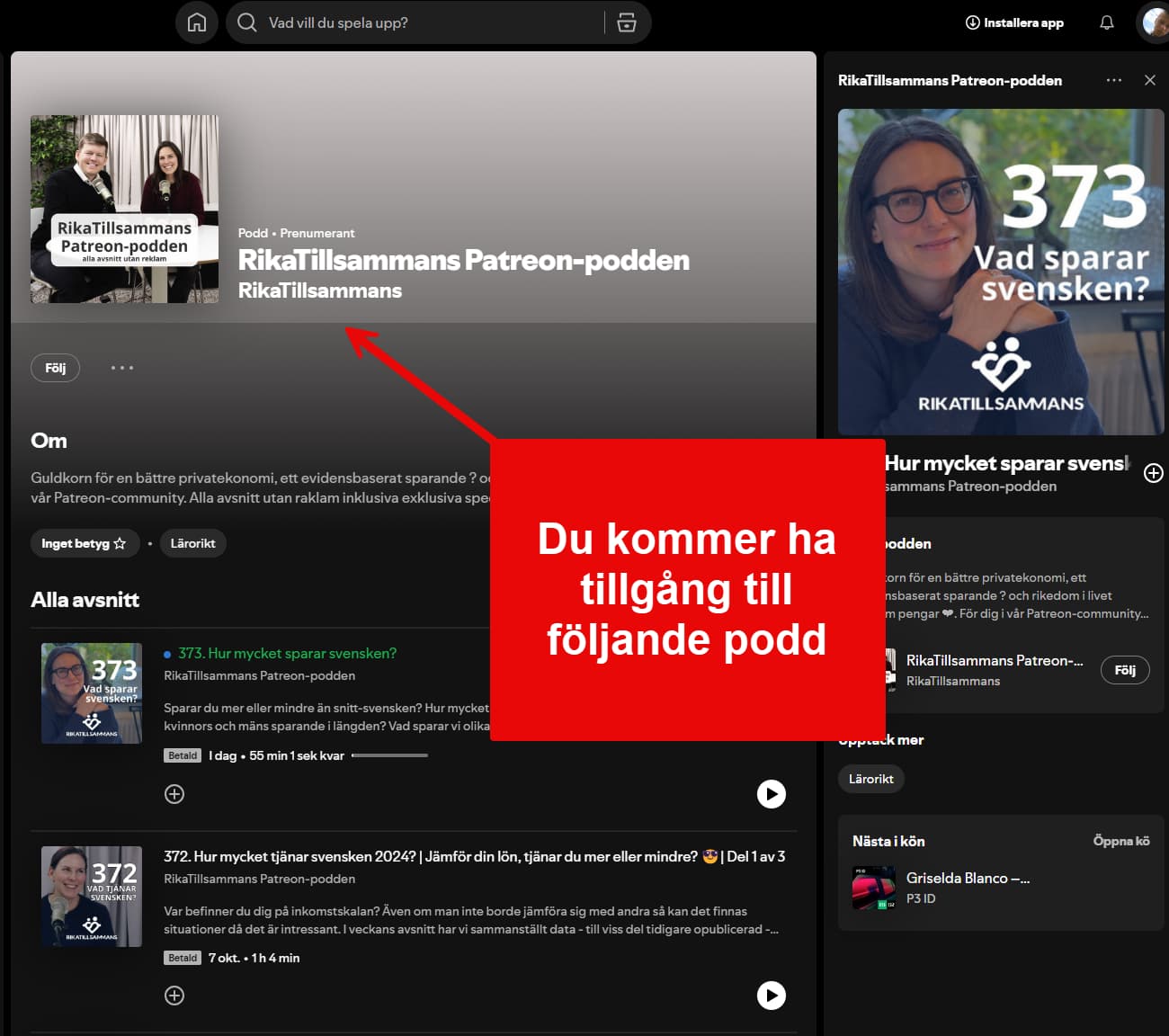Open the three-dot menu in right panel header
1169x1036 pixels.
click(x=1114, y=80)
